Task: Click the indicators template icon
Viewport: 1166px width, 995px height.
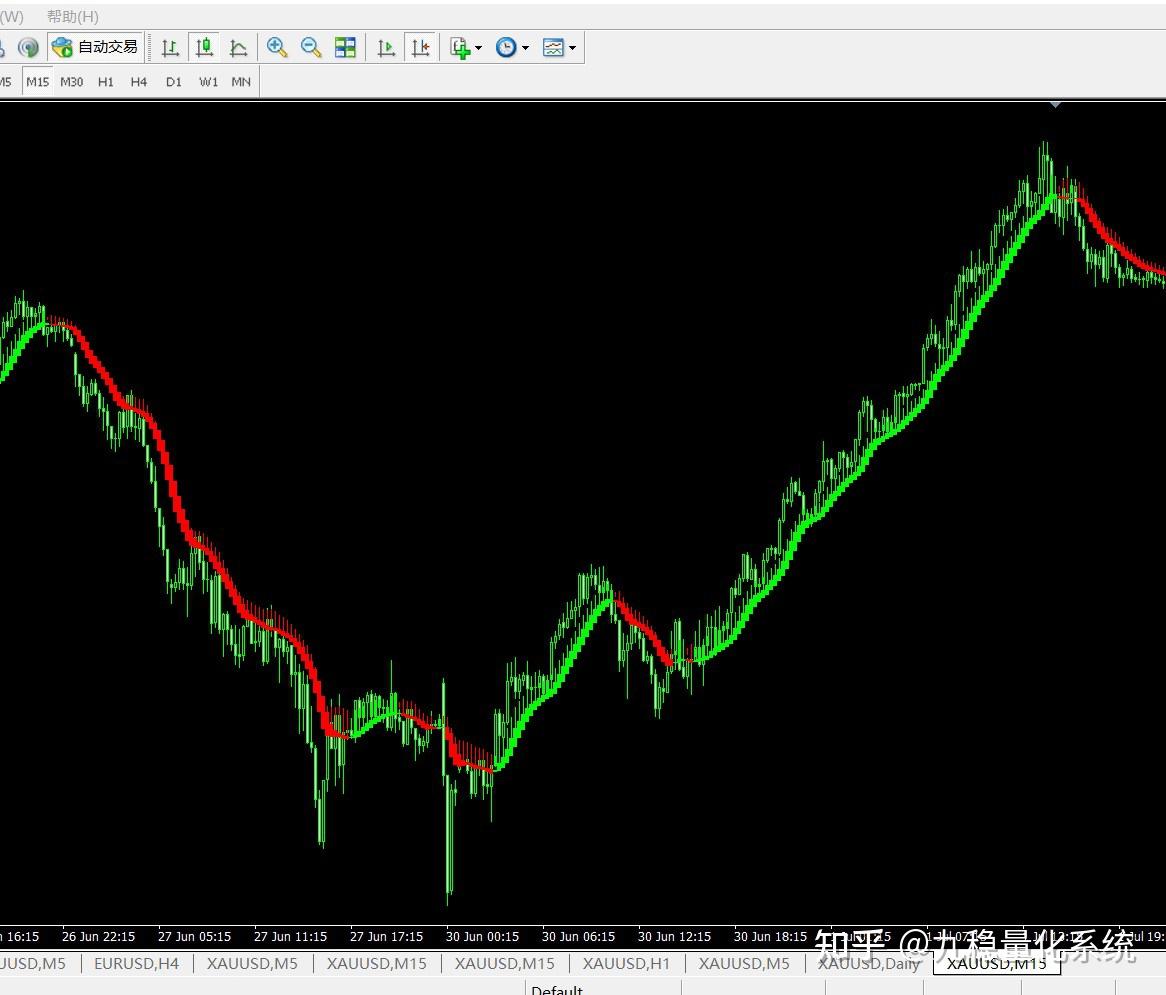Action: click(555, 47)
